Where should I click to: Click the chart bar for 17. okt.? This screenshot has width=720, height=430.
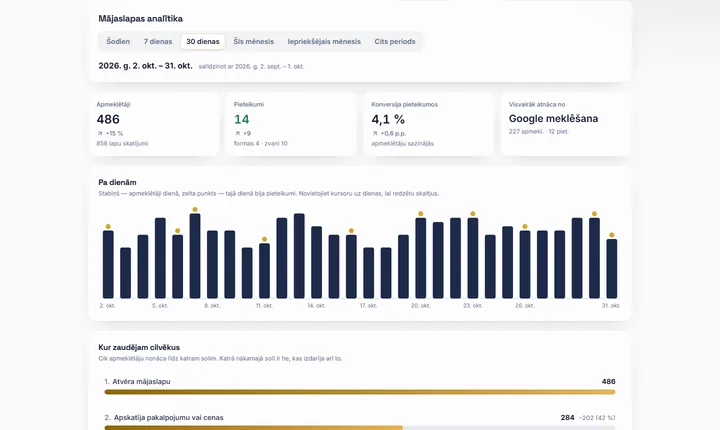368,273
